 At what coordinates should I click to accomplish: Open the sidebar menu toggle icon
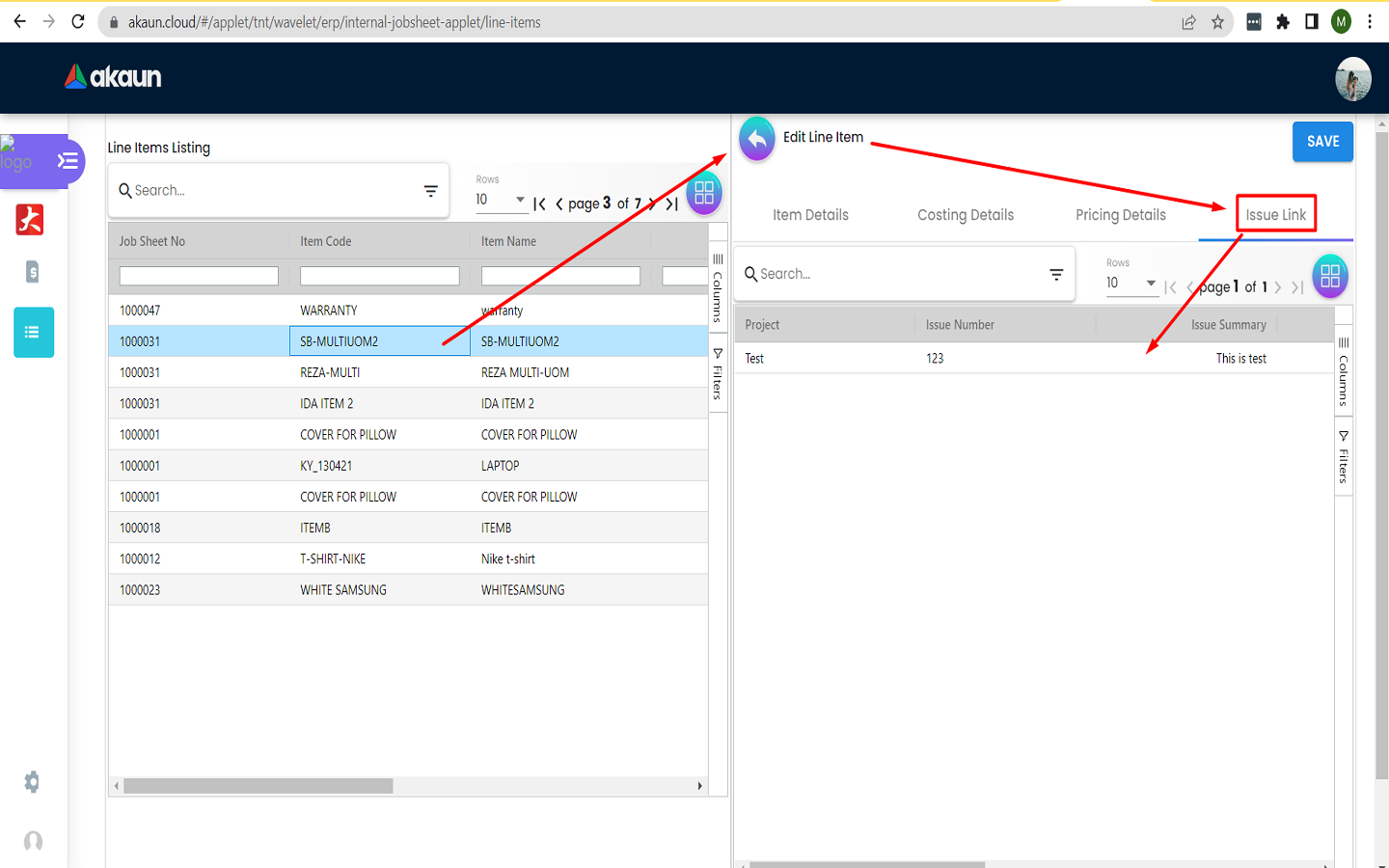[68, 161]
